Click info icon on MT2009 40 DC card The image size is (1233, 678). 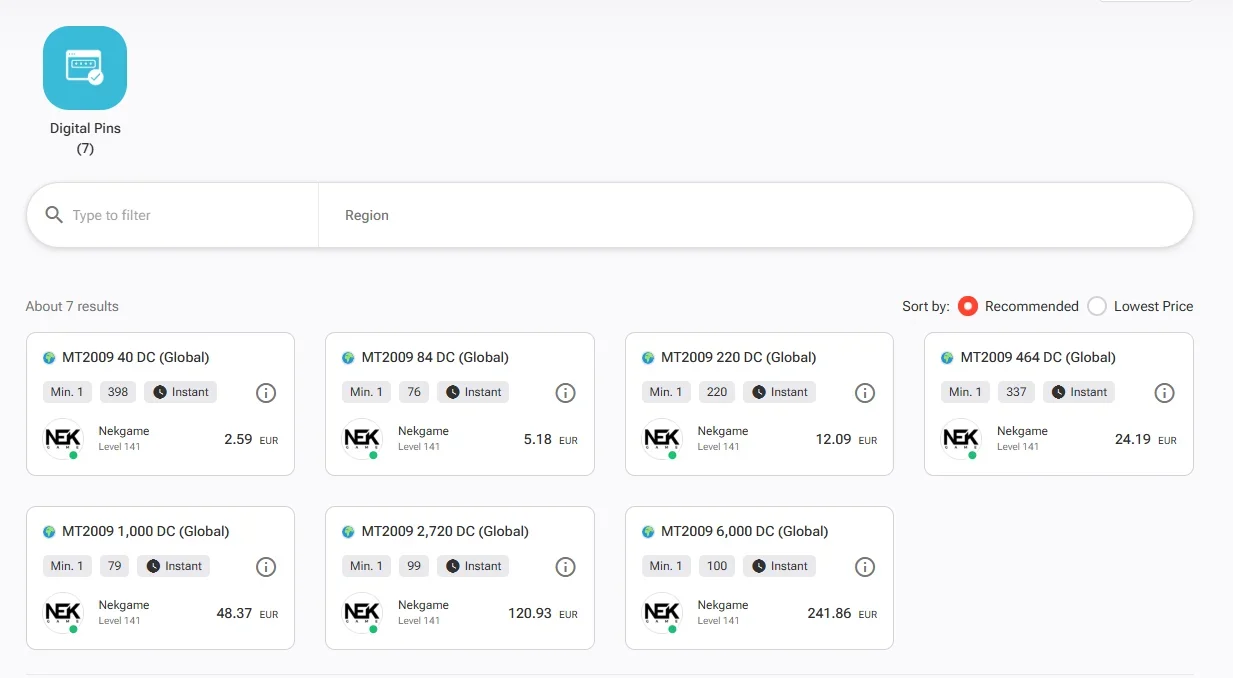(x=266, y=392)
